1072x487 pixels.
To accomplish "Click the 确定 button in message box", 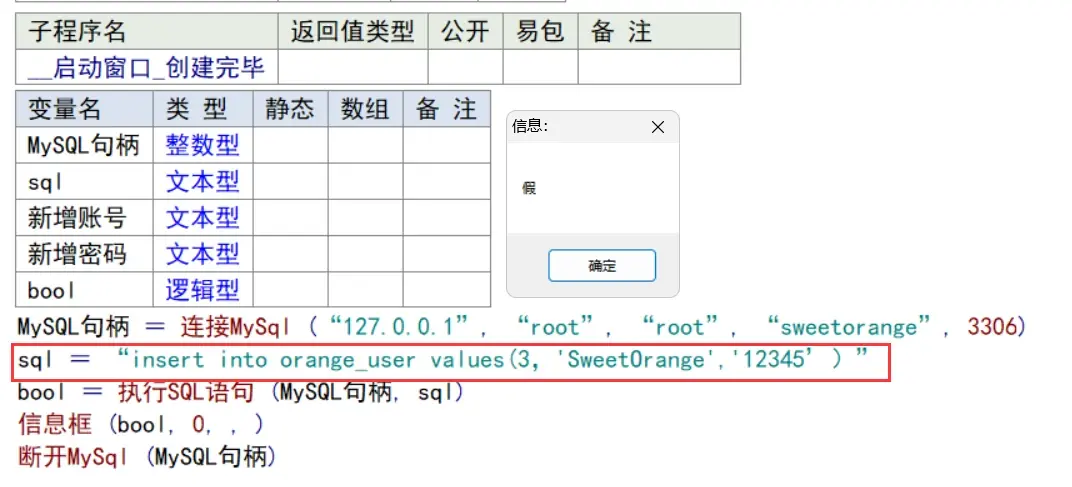I will pos(602,265).
